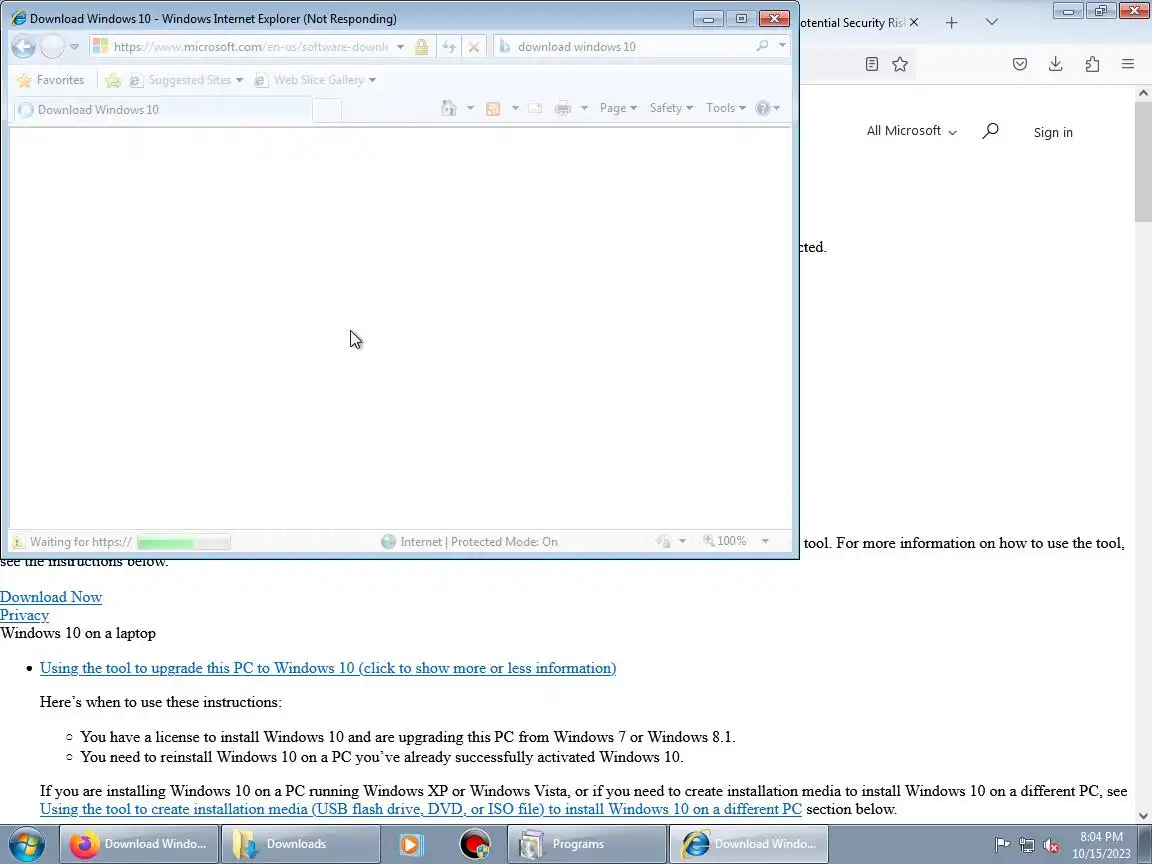
Task: Click Using the tool to upgrade this PC link
Action: [x=328, y=668]
